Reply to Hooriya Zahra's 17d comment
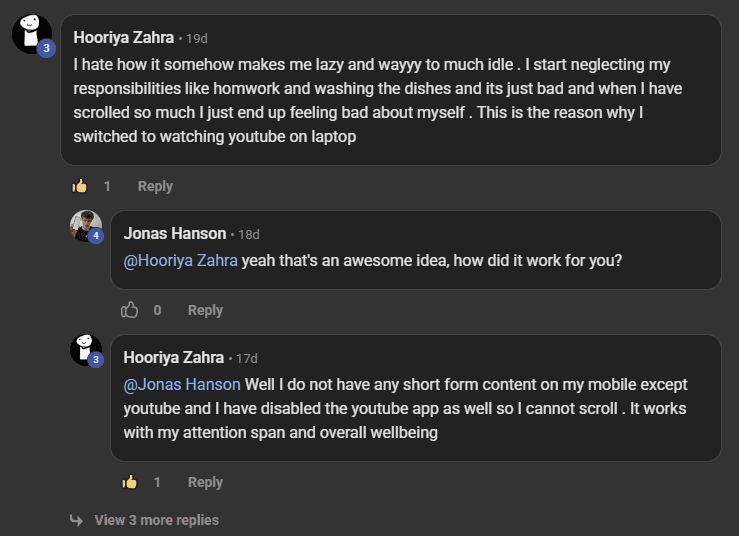 [x=205, y=482]
